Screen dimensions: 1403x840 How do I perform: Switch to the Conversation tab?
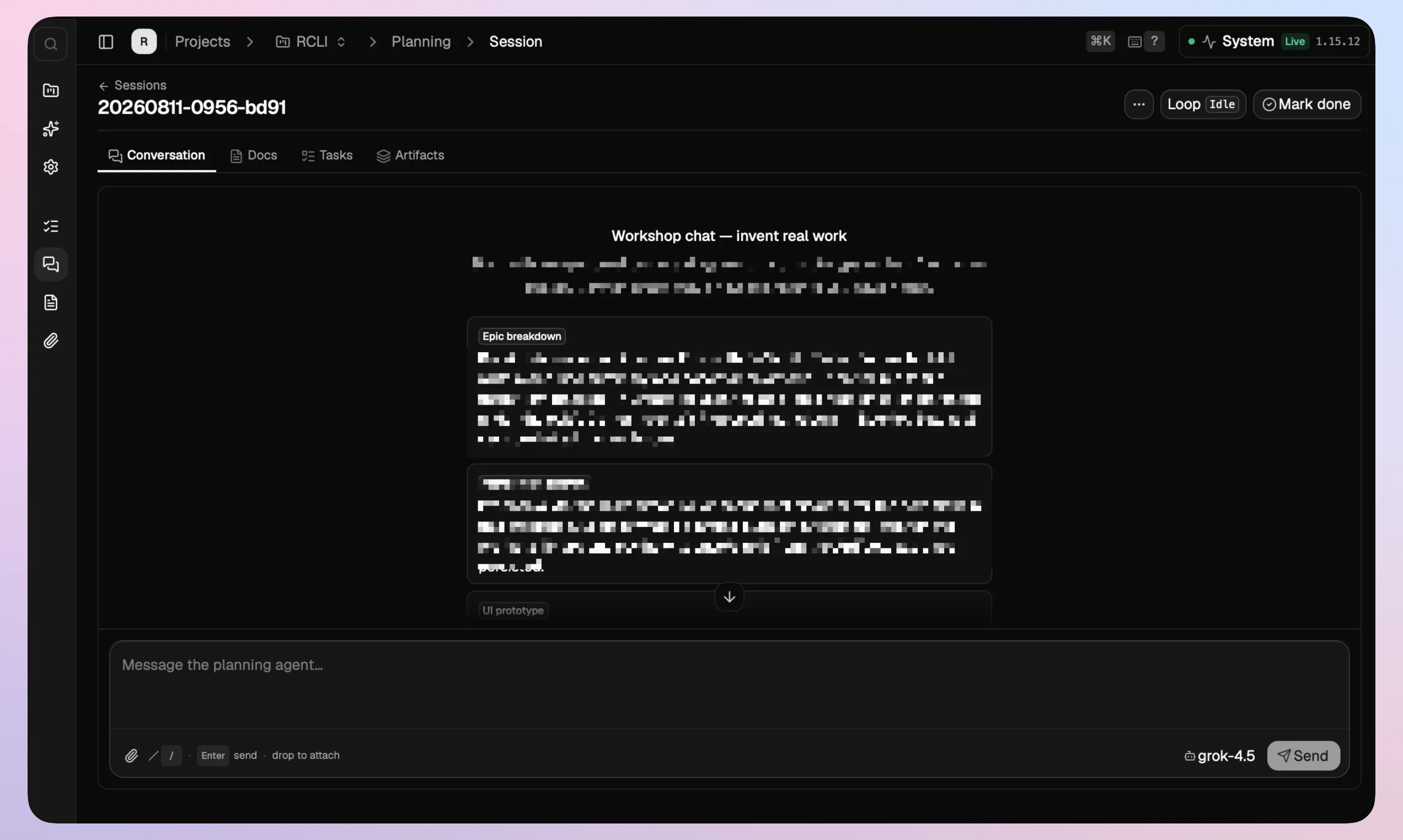[156, 155]
